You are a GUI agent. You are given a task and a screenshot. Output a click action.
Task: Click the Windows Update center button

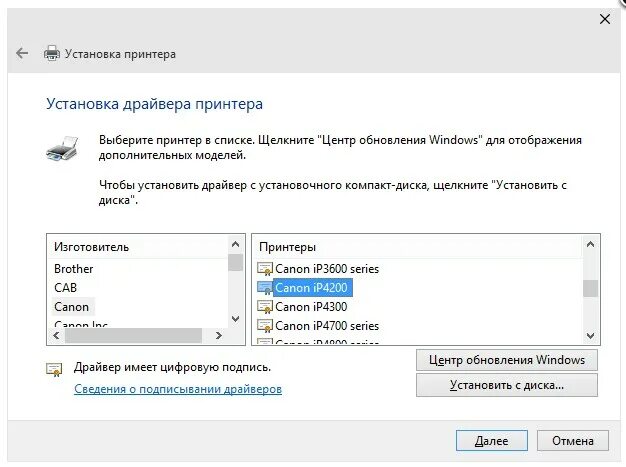tap(506, 360)
